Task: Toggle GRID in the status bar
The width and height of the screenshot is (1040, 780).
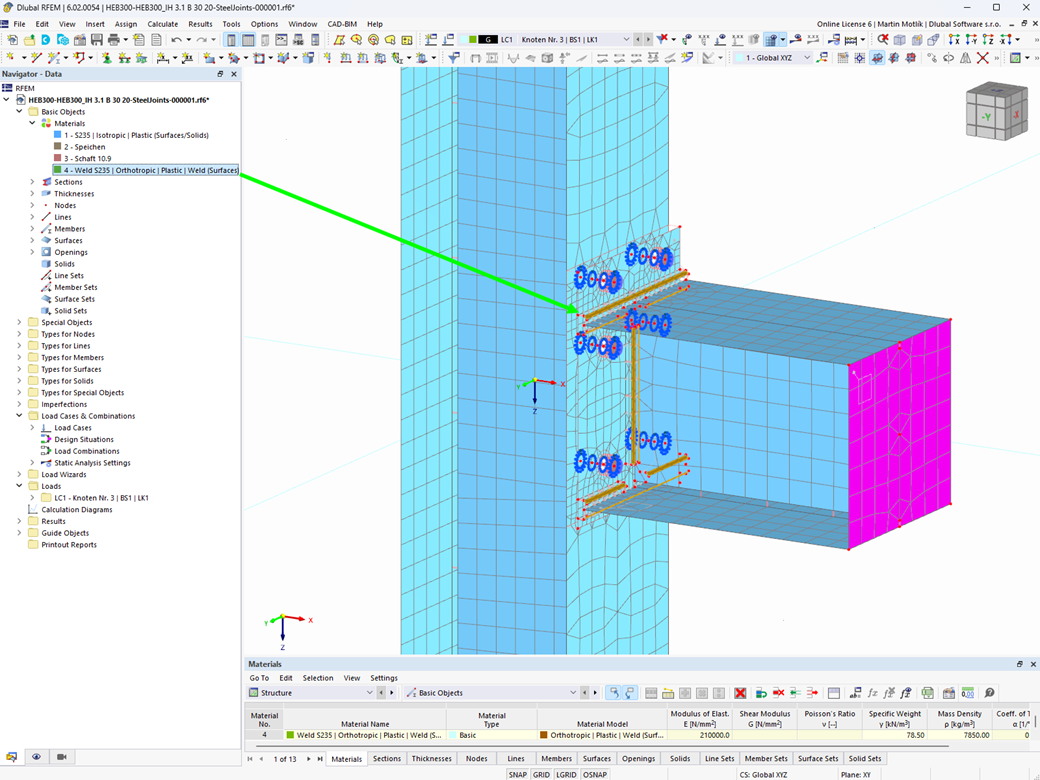Action: [544, 774]
